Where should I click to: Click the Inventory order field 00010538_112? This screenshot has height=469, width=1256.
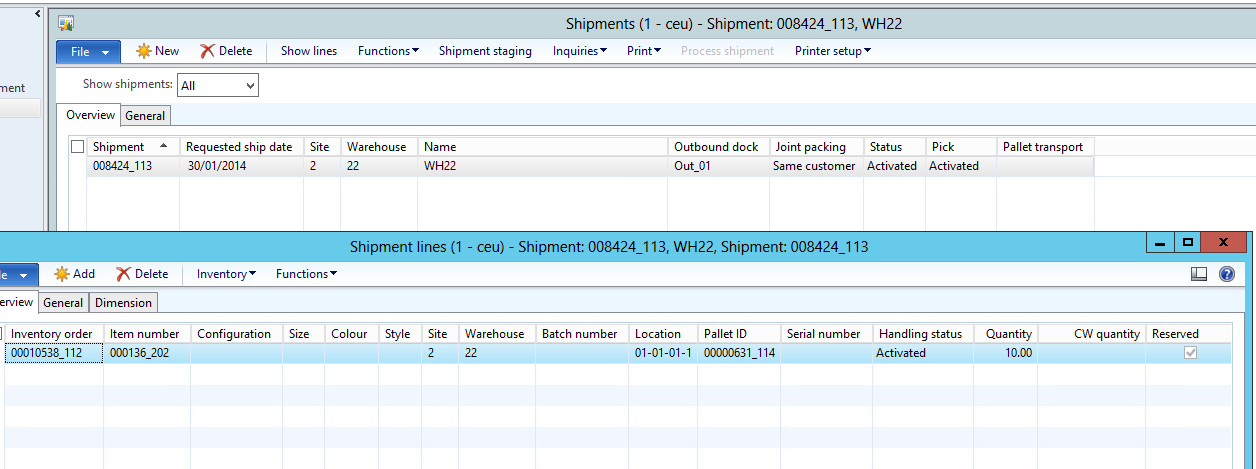coord(54,353)
